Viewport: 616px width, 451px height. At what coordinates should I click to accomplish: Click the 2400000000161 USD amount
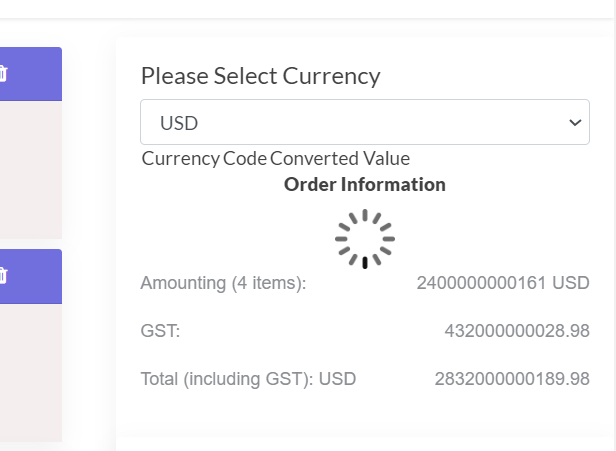click(503, 283)
